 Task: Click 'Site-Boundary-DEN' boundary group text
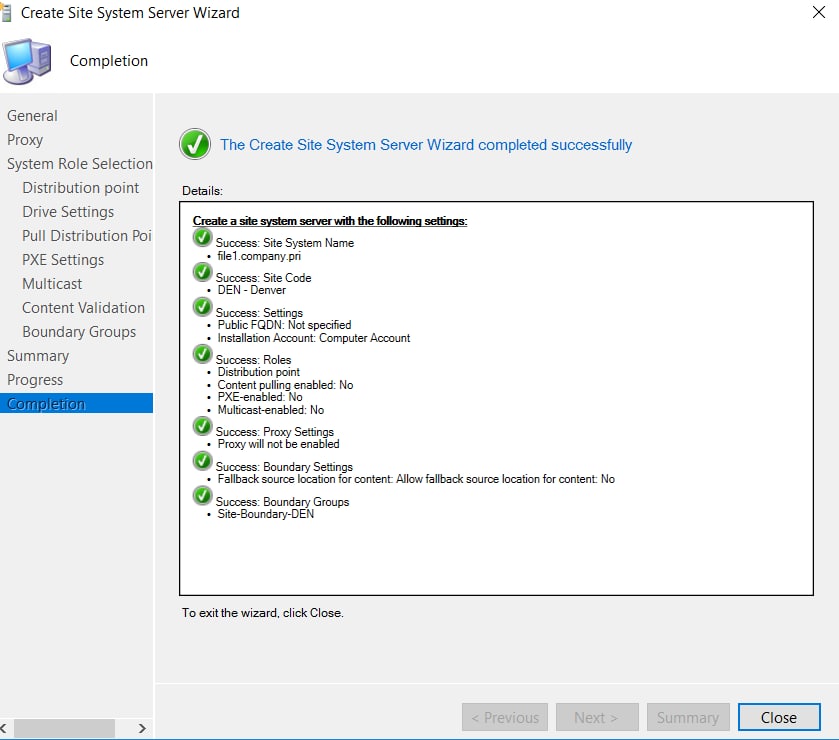(x=265, y=514)
